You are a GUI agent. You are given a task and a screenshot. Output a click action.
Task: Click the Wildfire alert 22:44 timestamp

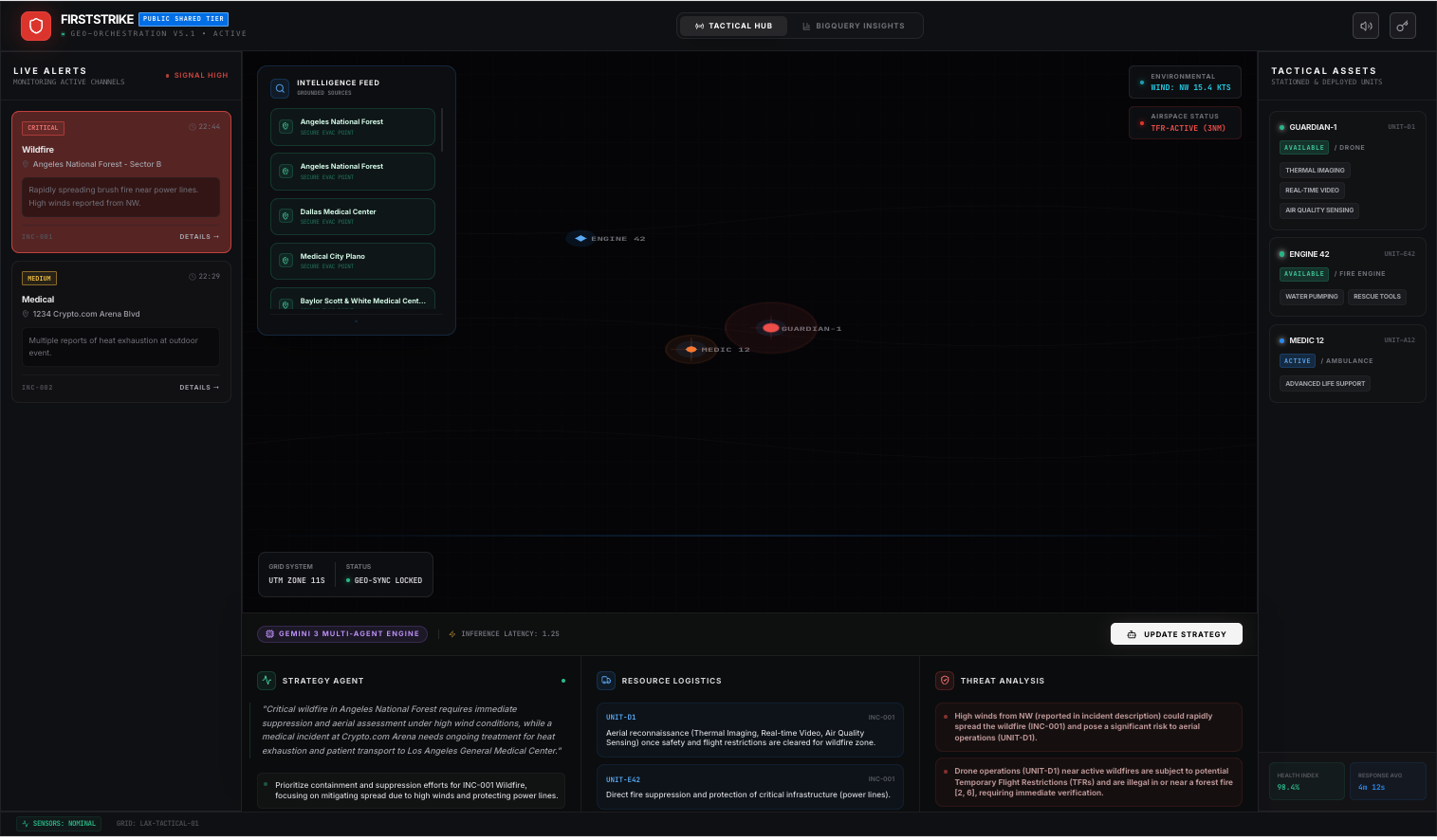click(204, 127)
